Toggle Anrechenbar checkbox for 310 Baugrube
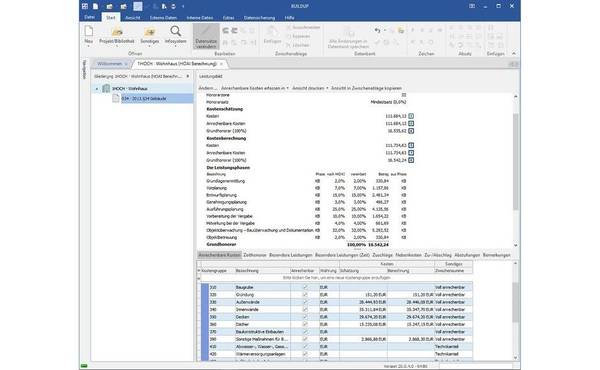Image resolution: width=600 pixels, height=370 pixels. [305, 287]
